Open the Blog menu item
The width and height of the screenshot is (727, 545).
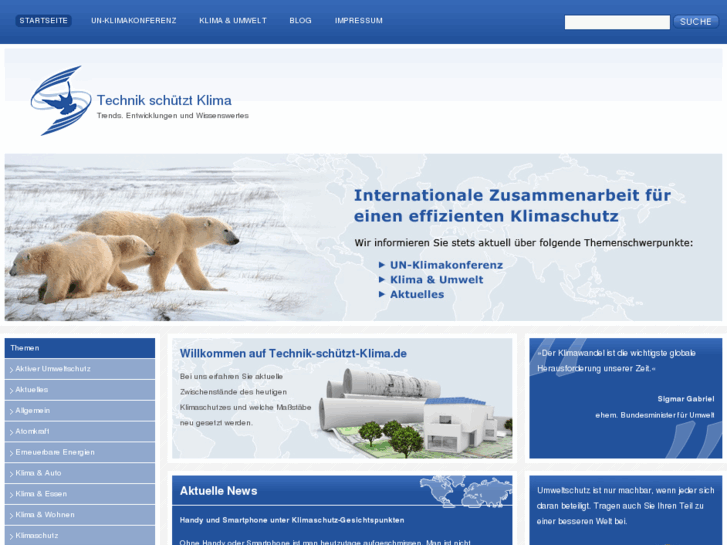tap(300, 21)
